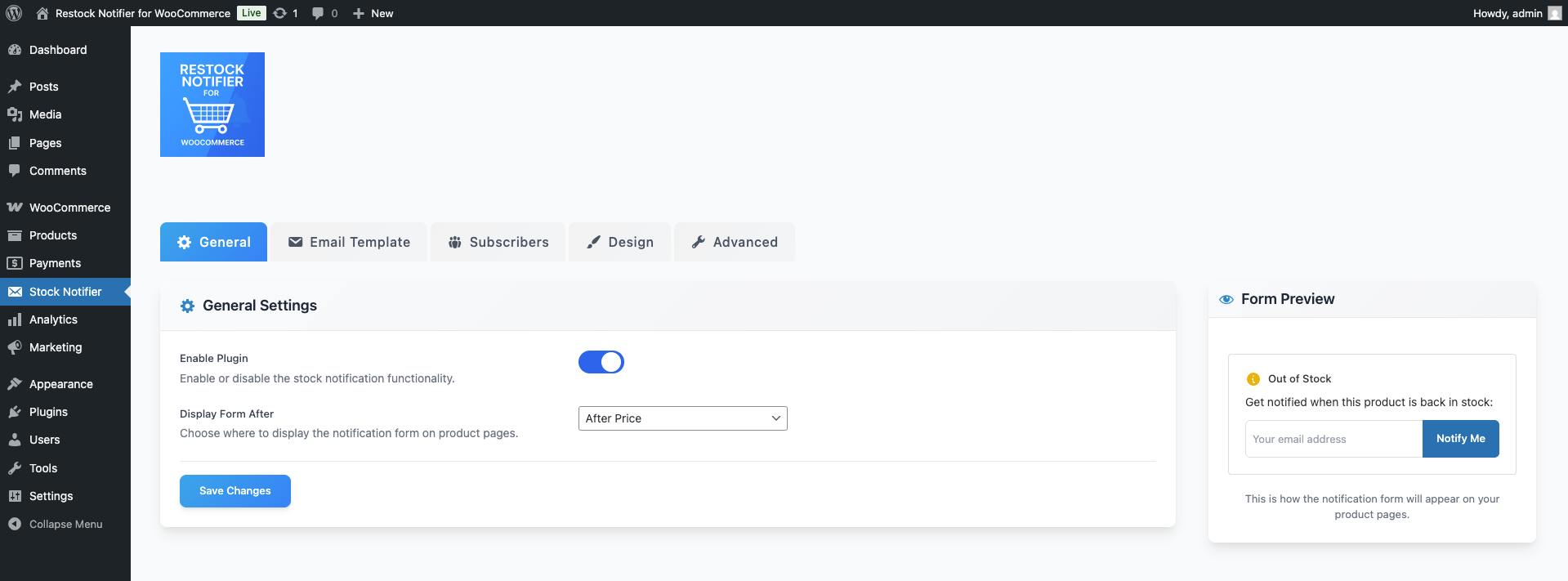Click the Save Changes button
Viewport: 1568px width, 581px height.
point(235,491)
